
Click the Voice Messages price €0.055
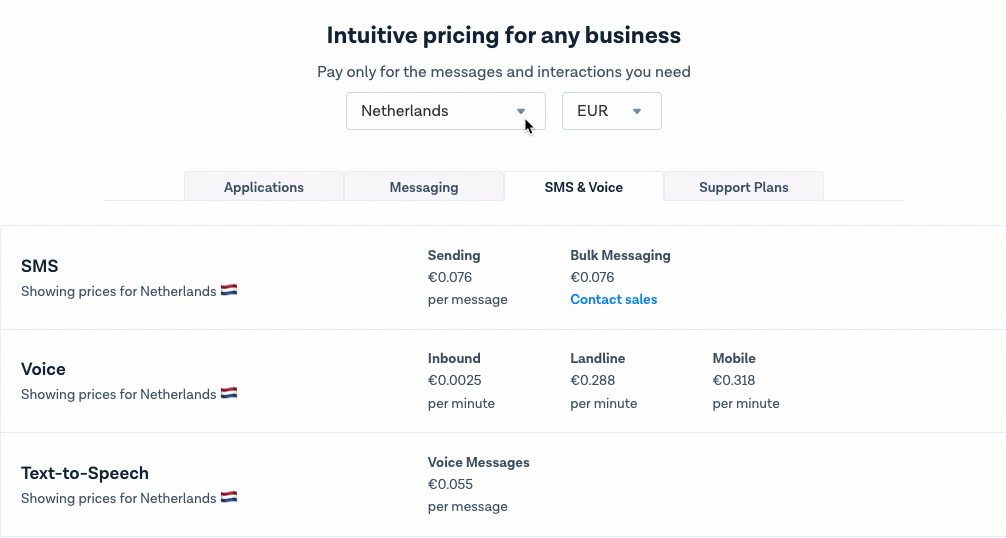450,484
